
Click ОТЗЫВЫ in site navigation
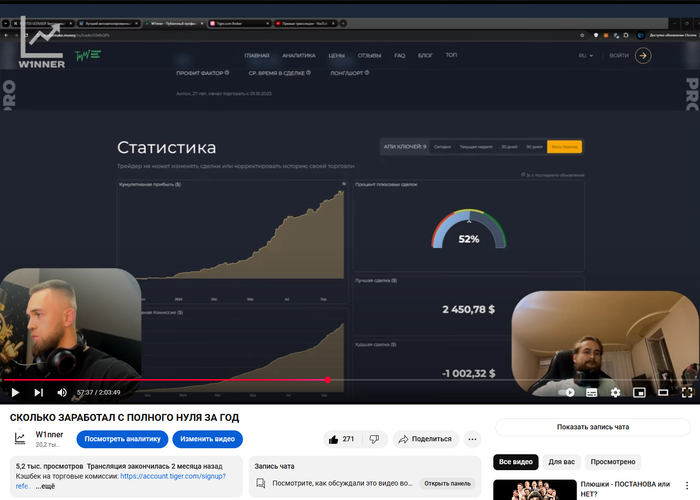coord(369,55)
